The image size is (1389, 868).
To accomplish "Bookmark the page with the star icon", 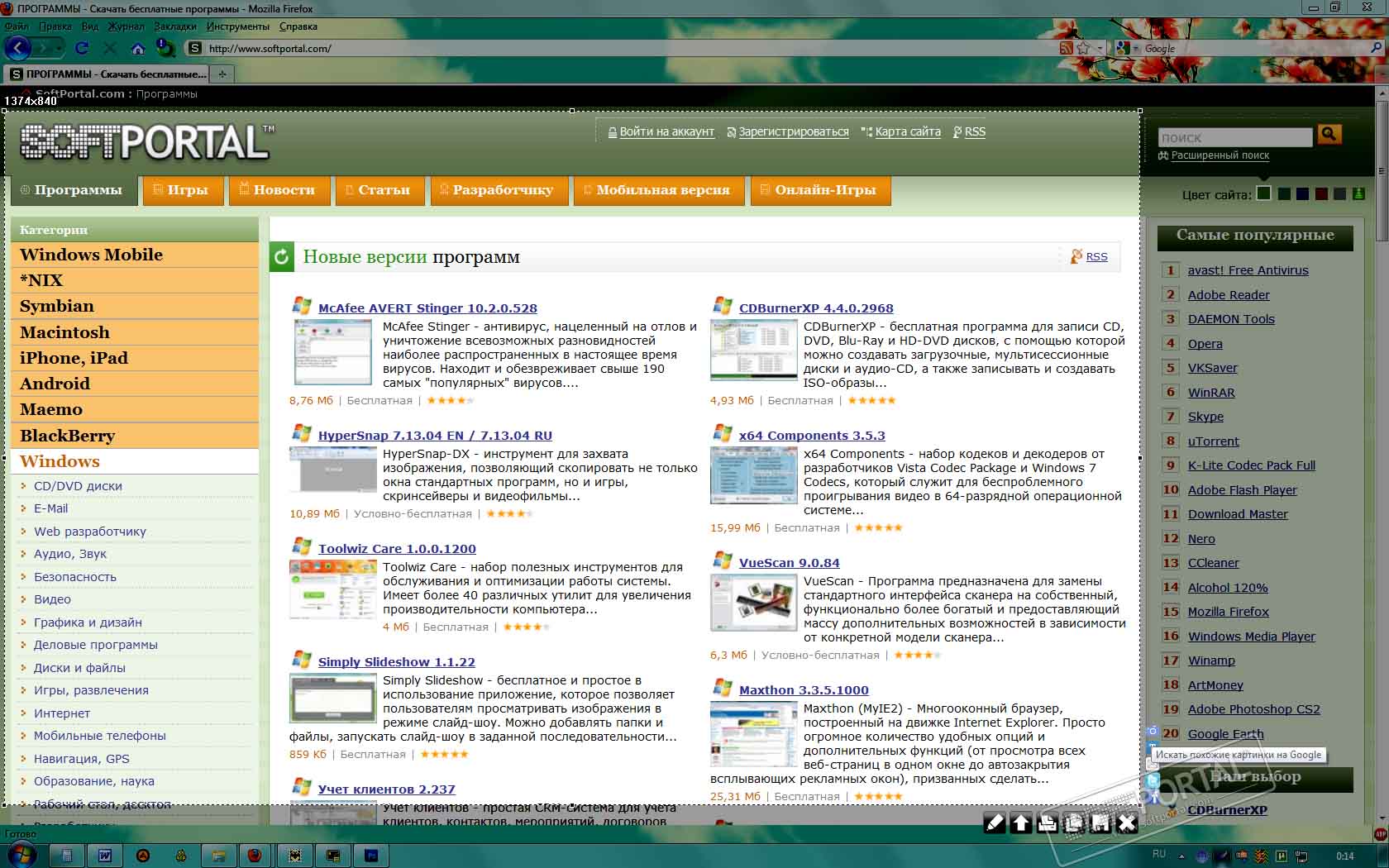I will (x=1083, y=48).
